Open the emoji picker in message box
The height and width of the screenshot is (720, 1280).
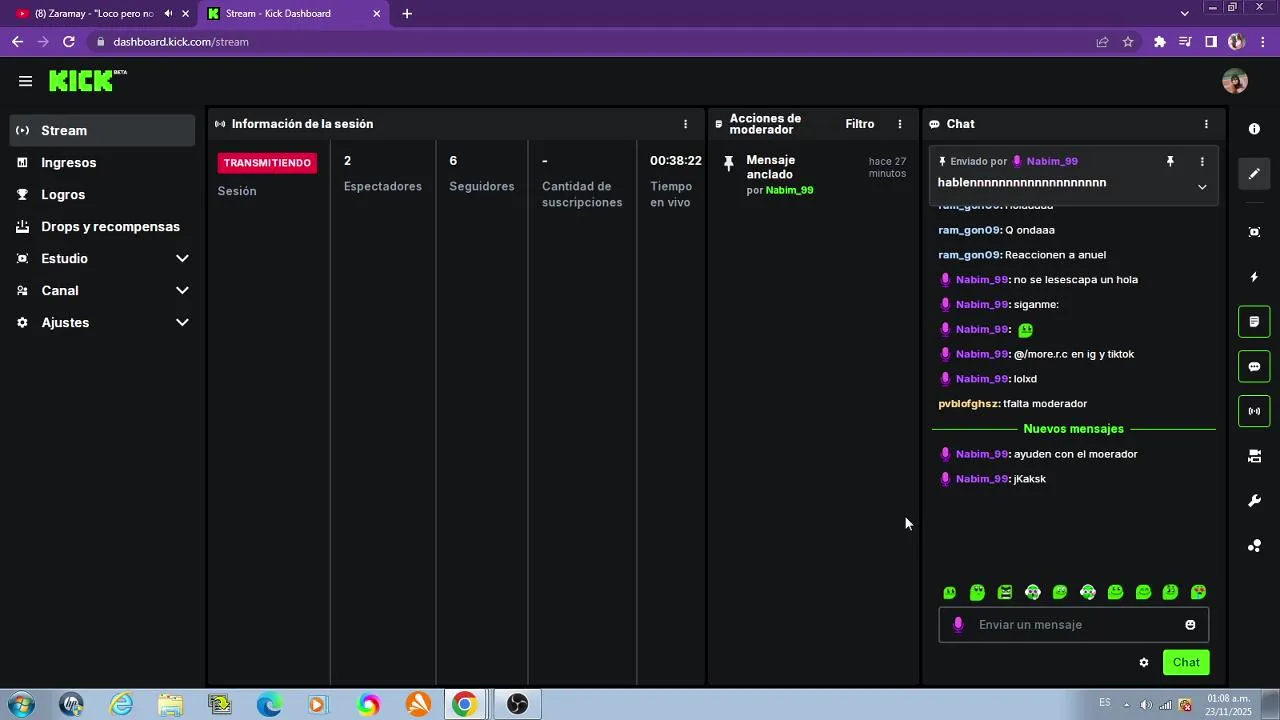1190,625
